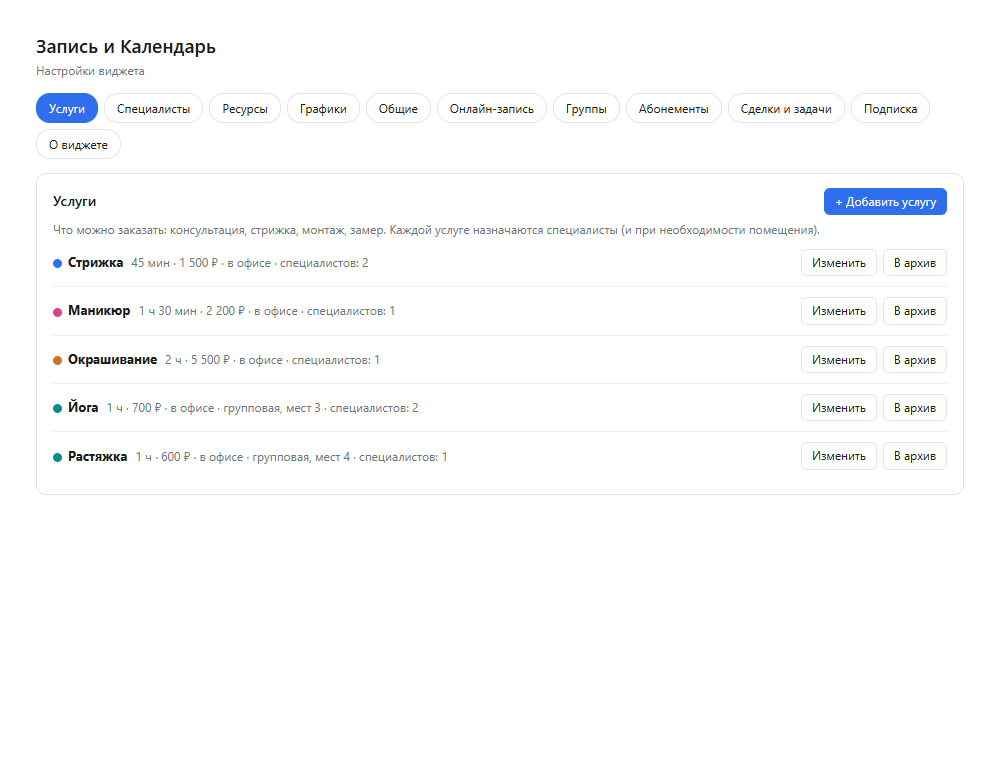Send Маникюр to archive

(x=915, y=311)
